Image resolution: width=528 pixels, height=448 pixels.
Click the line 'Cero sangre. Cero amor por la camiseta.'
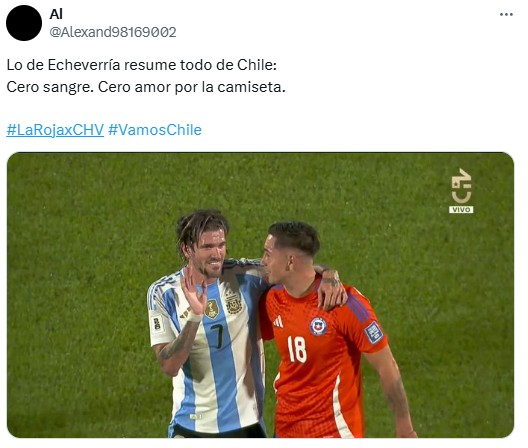(x=146, y=87)
